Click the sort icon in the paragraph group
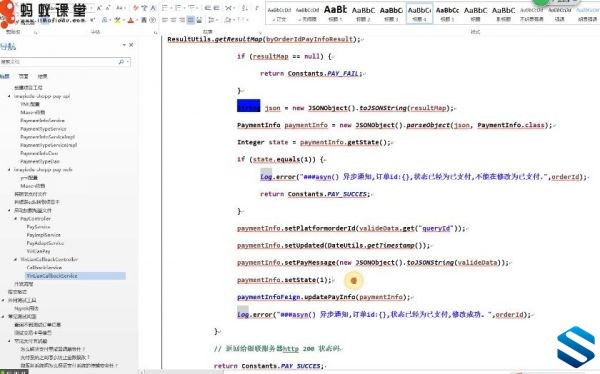 (x=244, y=8)
